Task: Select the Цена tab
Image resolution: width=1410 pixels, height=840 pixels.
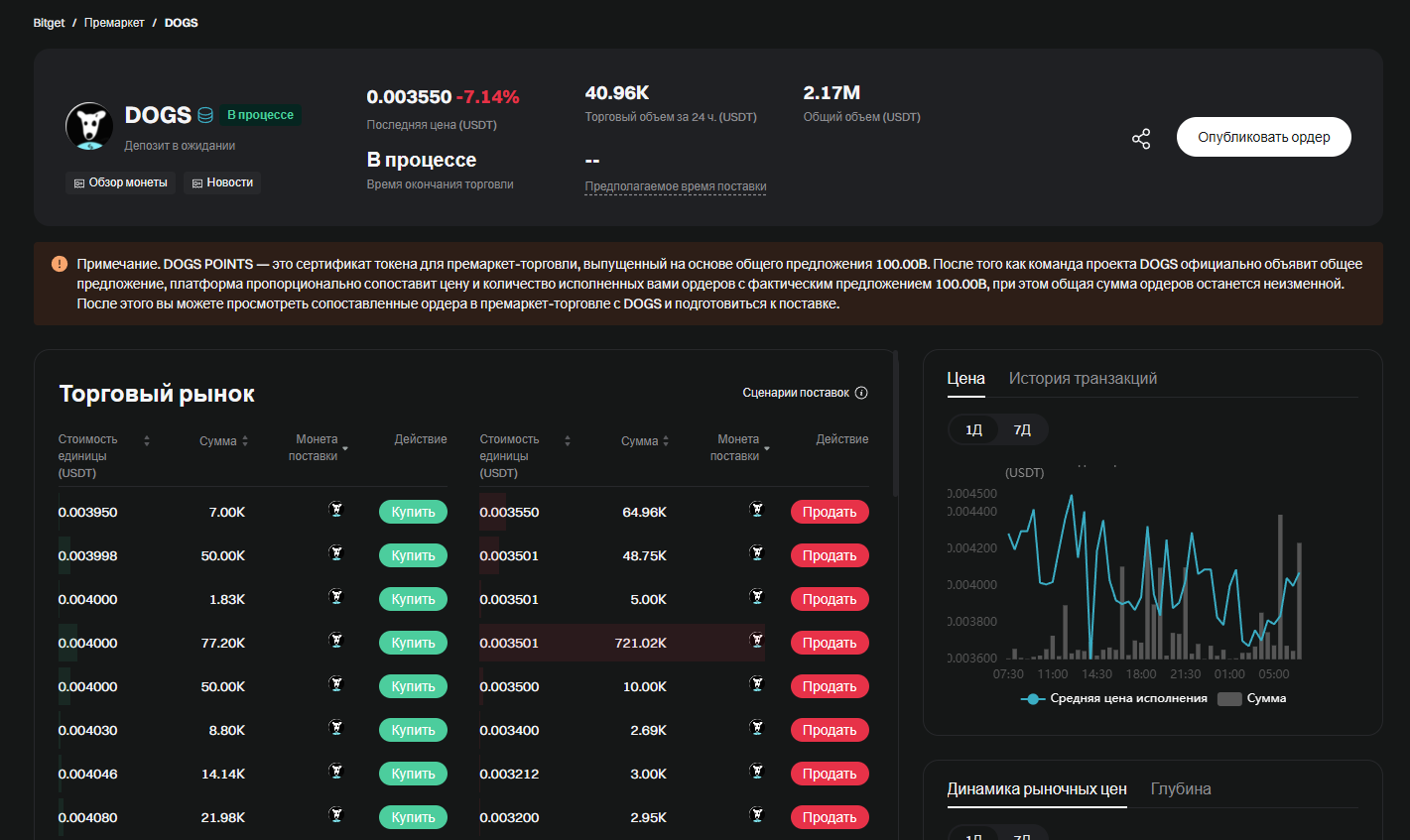Action: tap(966, 379)
